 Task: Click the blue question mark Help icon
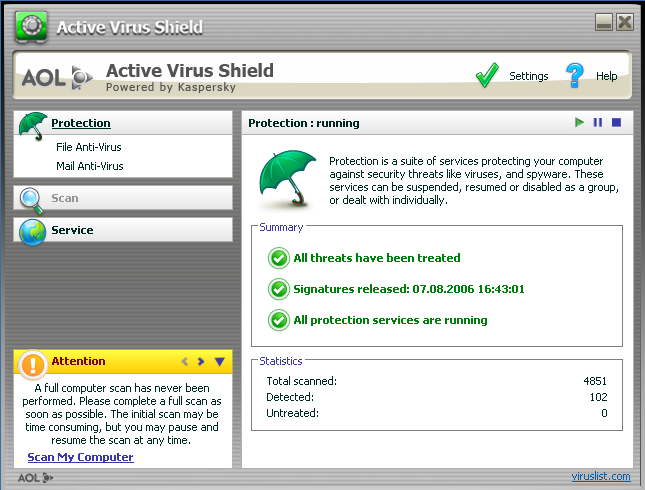pos(574,75)
